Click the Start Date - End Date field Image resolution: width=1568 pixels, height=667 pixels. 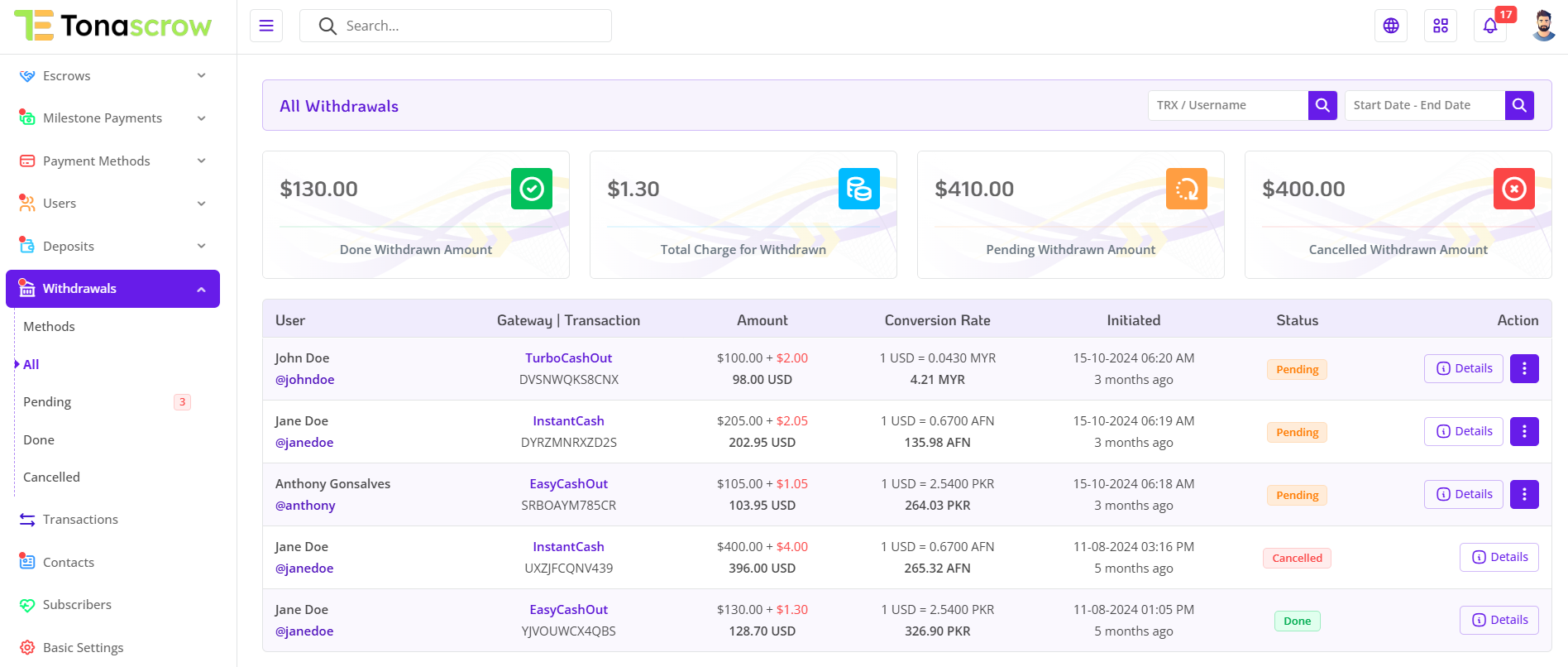1424,105
